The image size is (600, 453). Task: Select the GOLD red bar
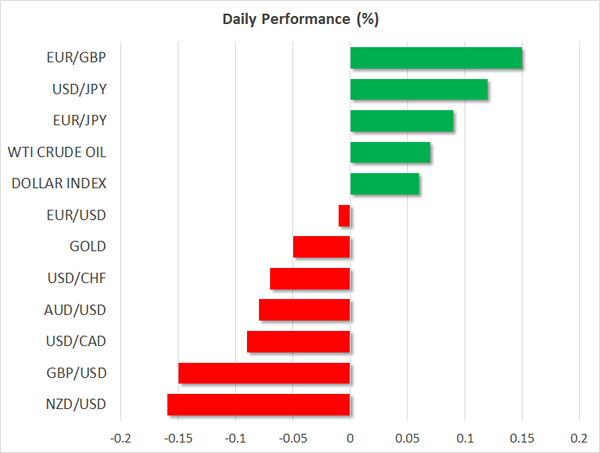tap(321, 247)
